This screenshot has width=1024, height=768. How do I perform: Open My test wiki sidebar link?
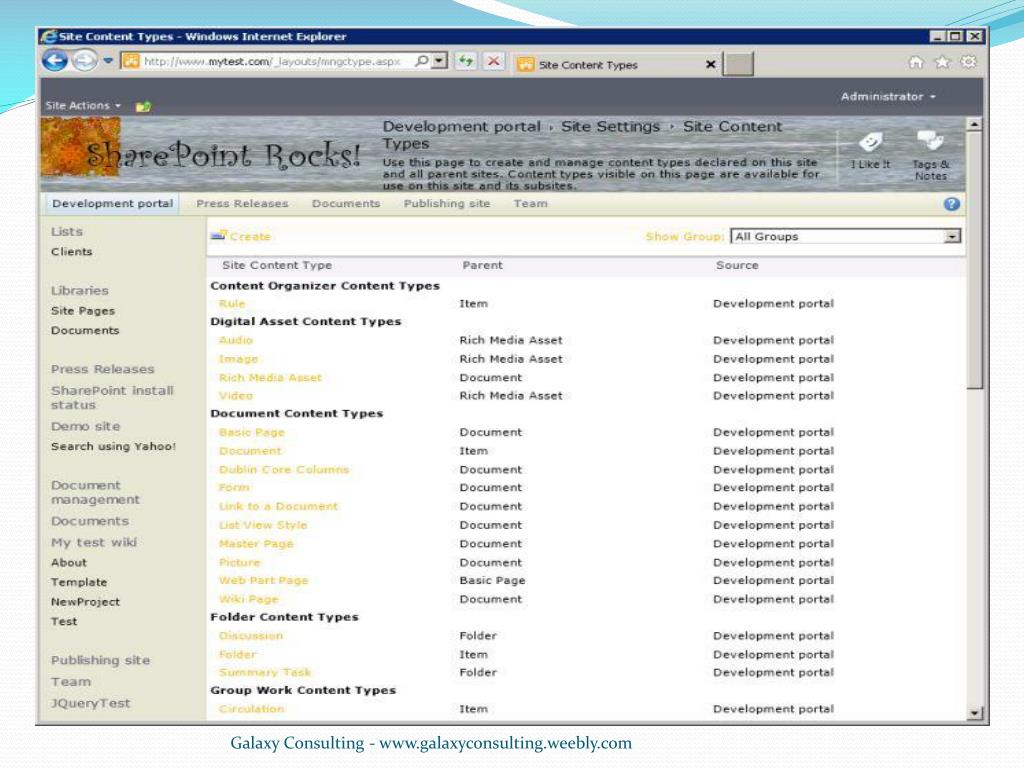94,543
